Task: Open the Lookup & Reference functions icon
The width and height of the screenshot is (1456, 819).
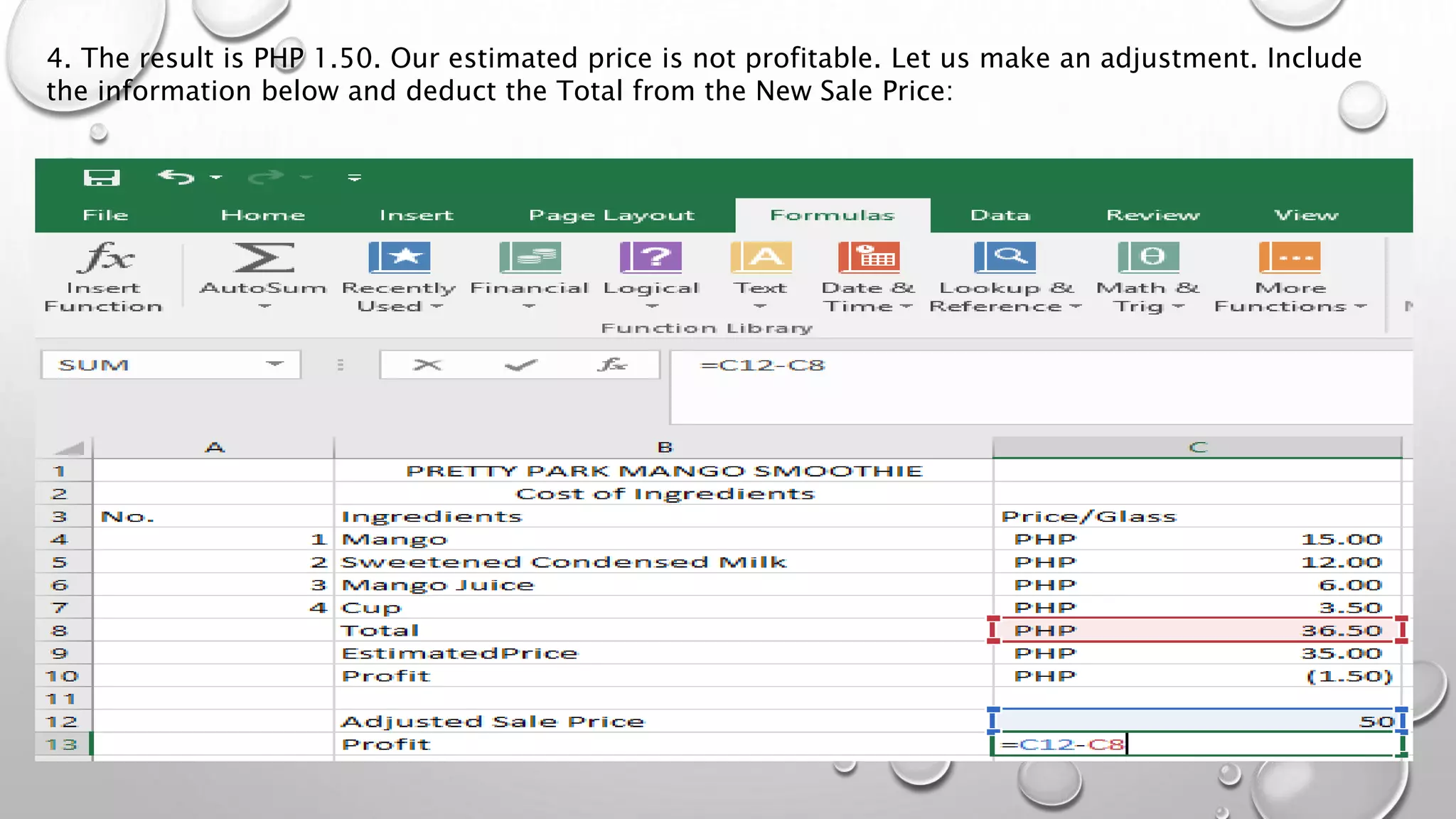Action: pos(1005,257)
